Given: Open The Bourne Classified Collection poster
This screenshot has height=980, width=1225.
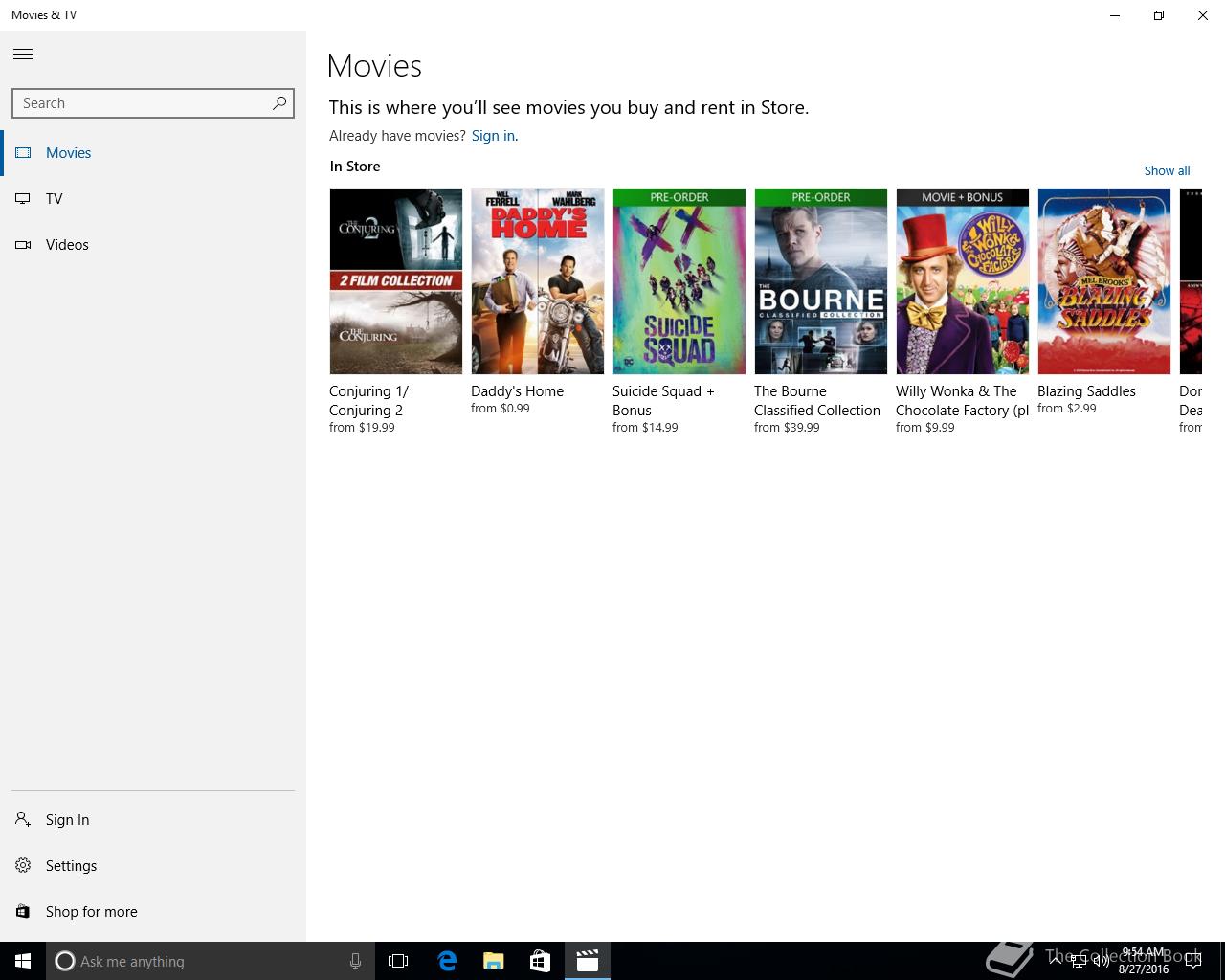Looking at the screenshot, I should point(821,281).
